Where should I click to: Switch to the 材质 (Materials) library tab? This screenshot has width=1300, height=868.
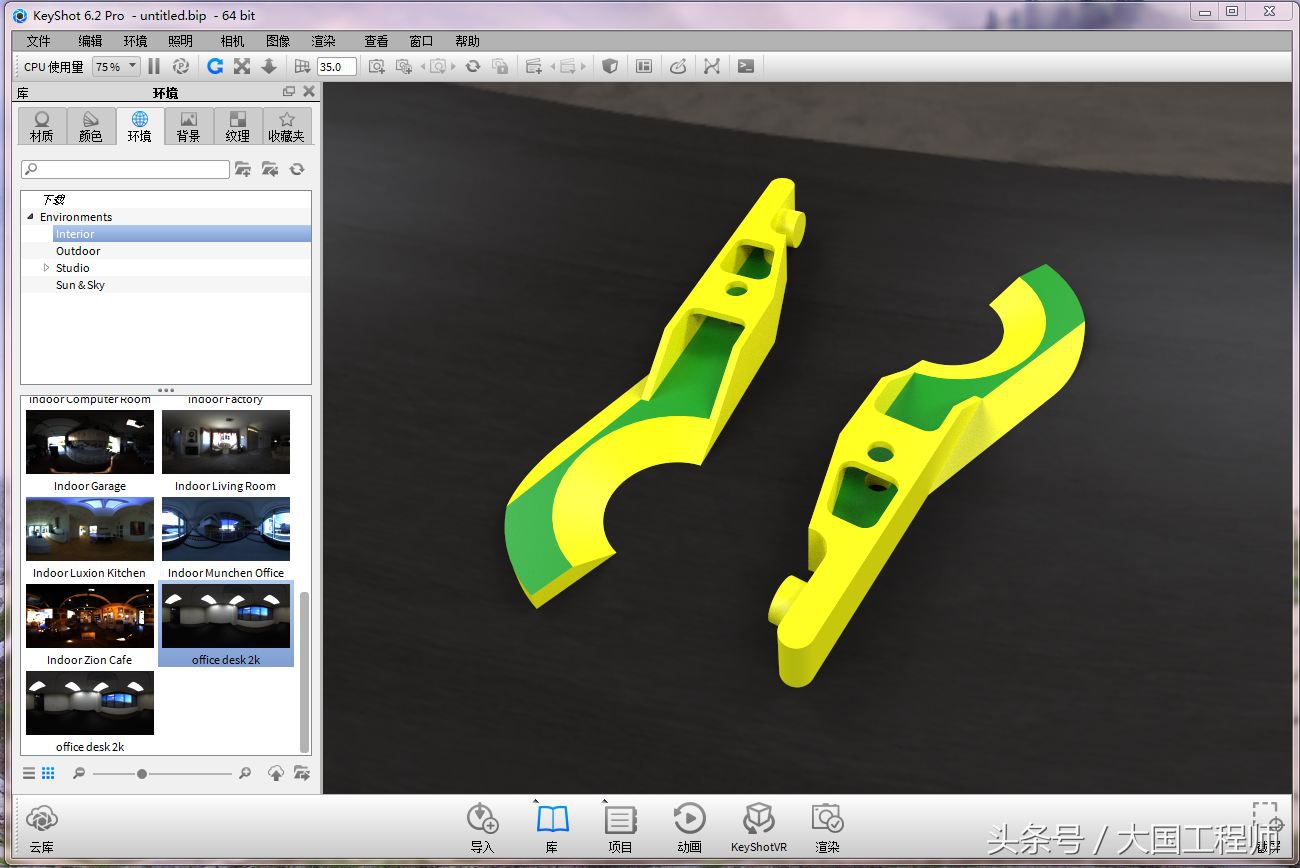click(41, 126)
